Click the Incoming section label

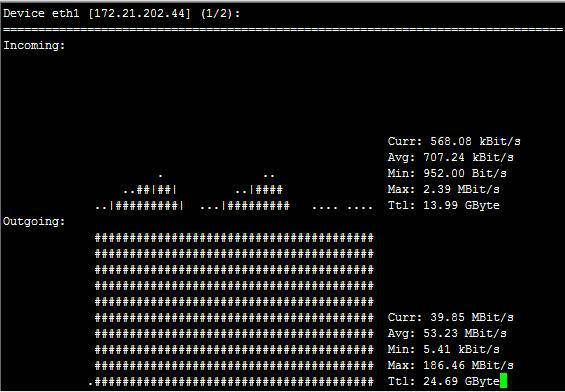pos(34,46)
